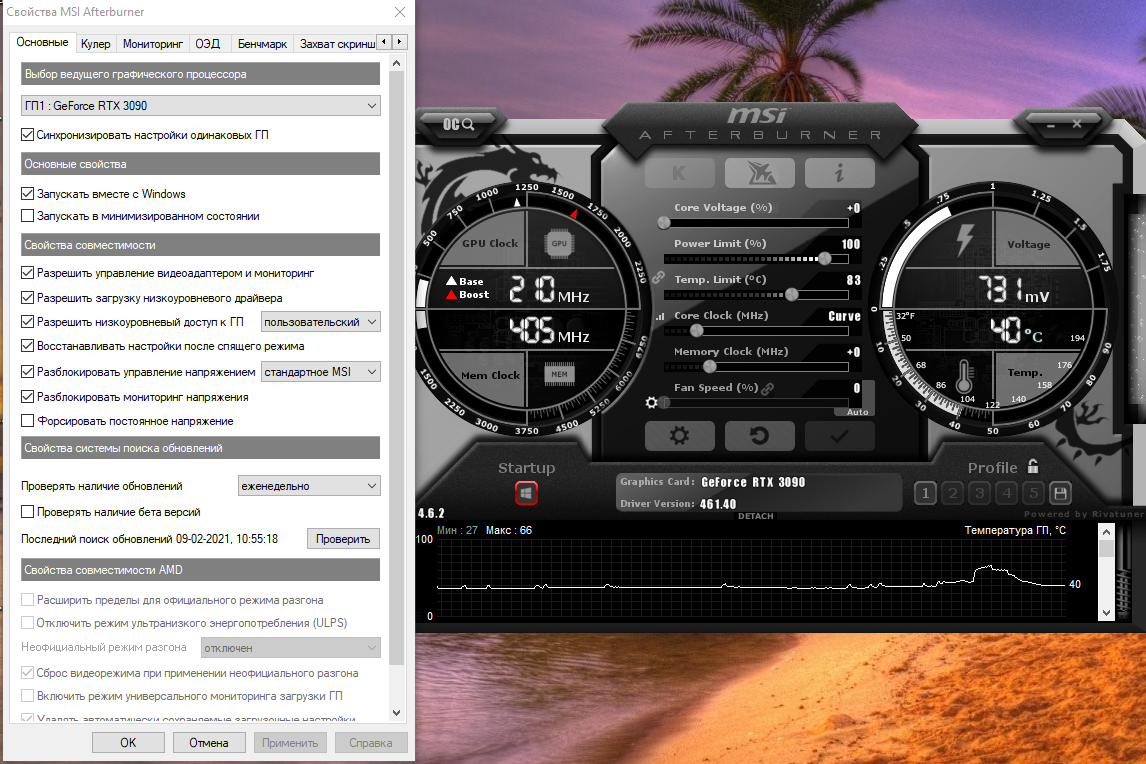Image resolution: width=1146 pixels, height=764 pixels.
Task: Select profile slot 1
Action: (925, 493)
